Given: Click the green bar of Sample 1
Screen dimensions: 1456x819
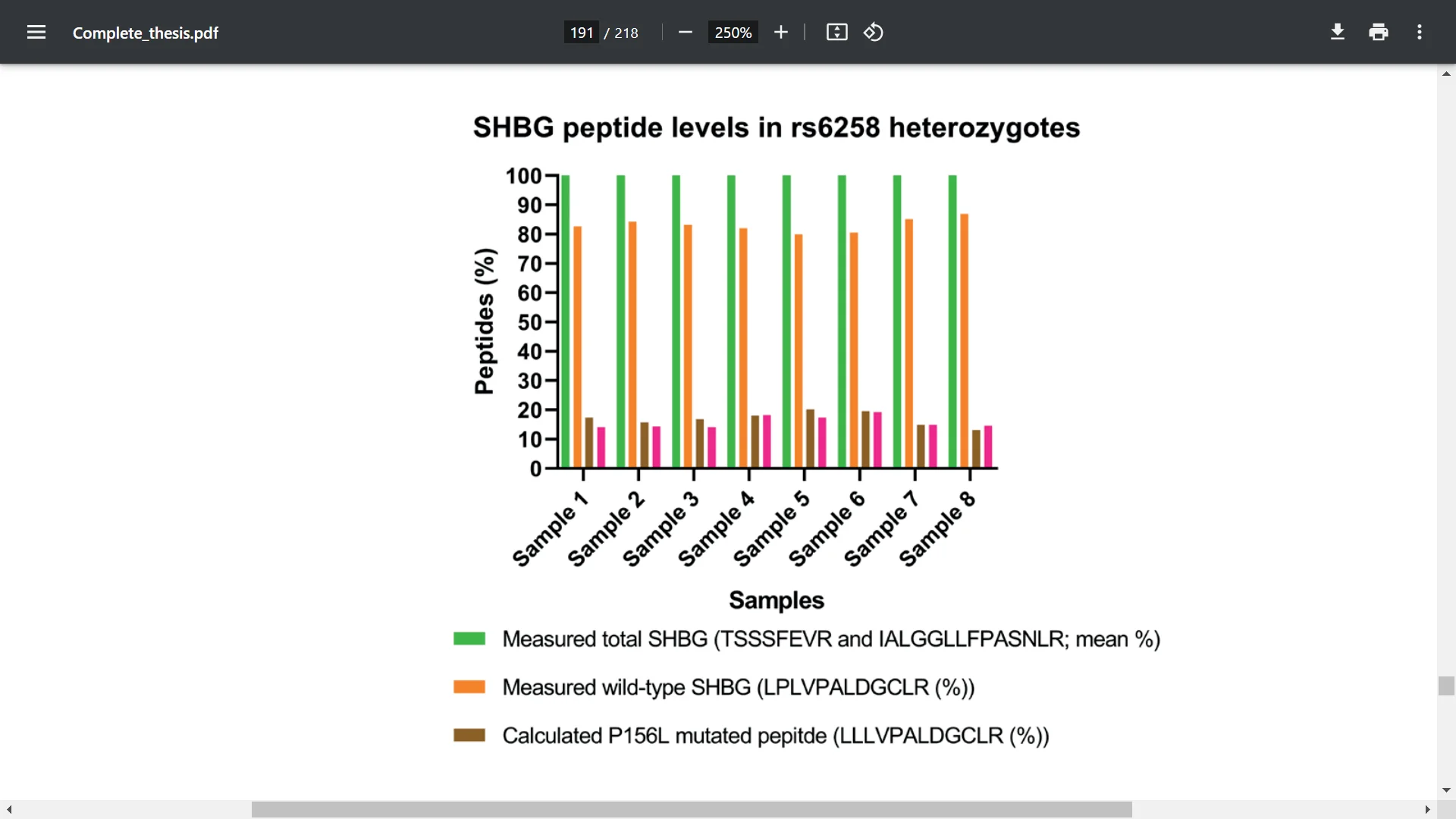Looking at the screenshot, I should point(565,322).
